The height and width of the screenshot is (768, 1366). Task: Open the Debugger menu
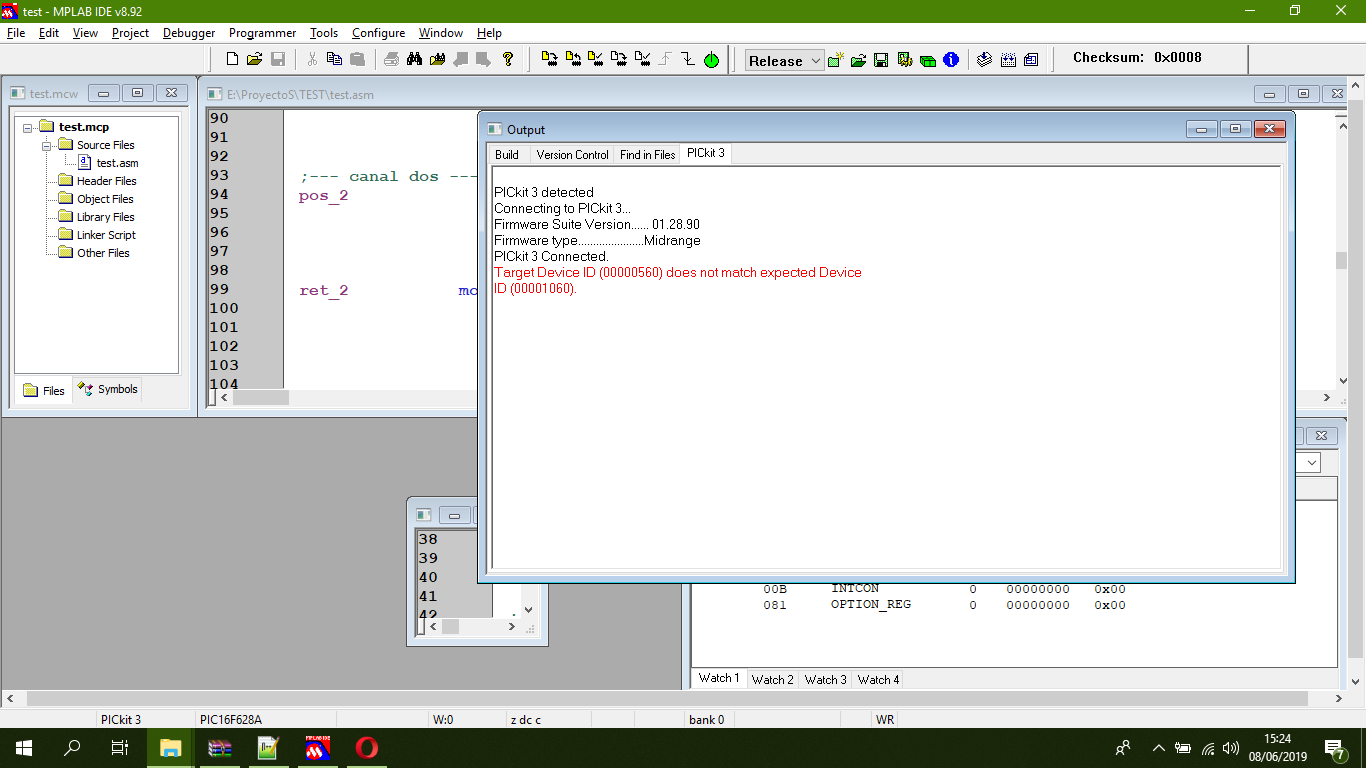point(189,33)
